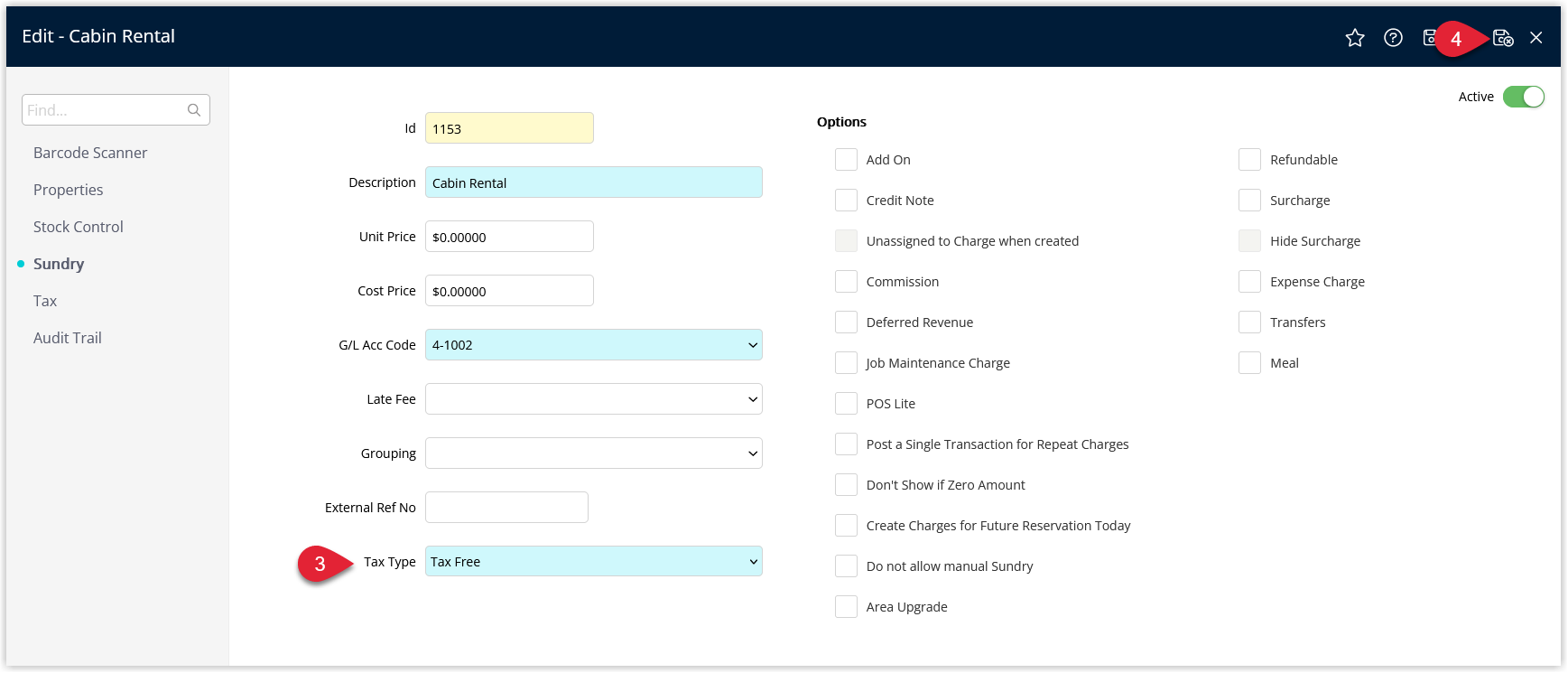Tick the POS Lite checkbox

(846, 404)
